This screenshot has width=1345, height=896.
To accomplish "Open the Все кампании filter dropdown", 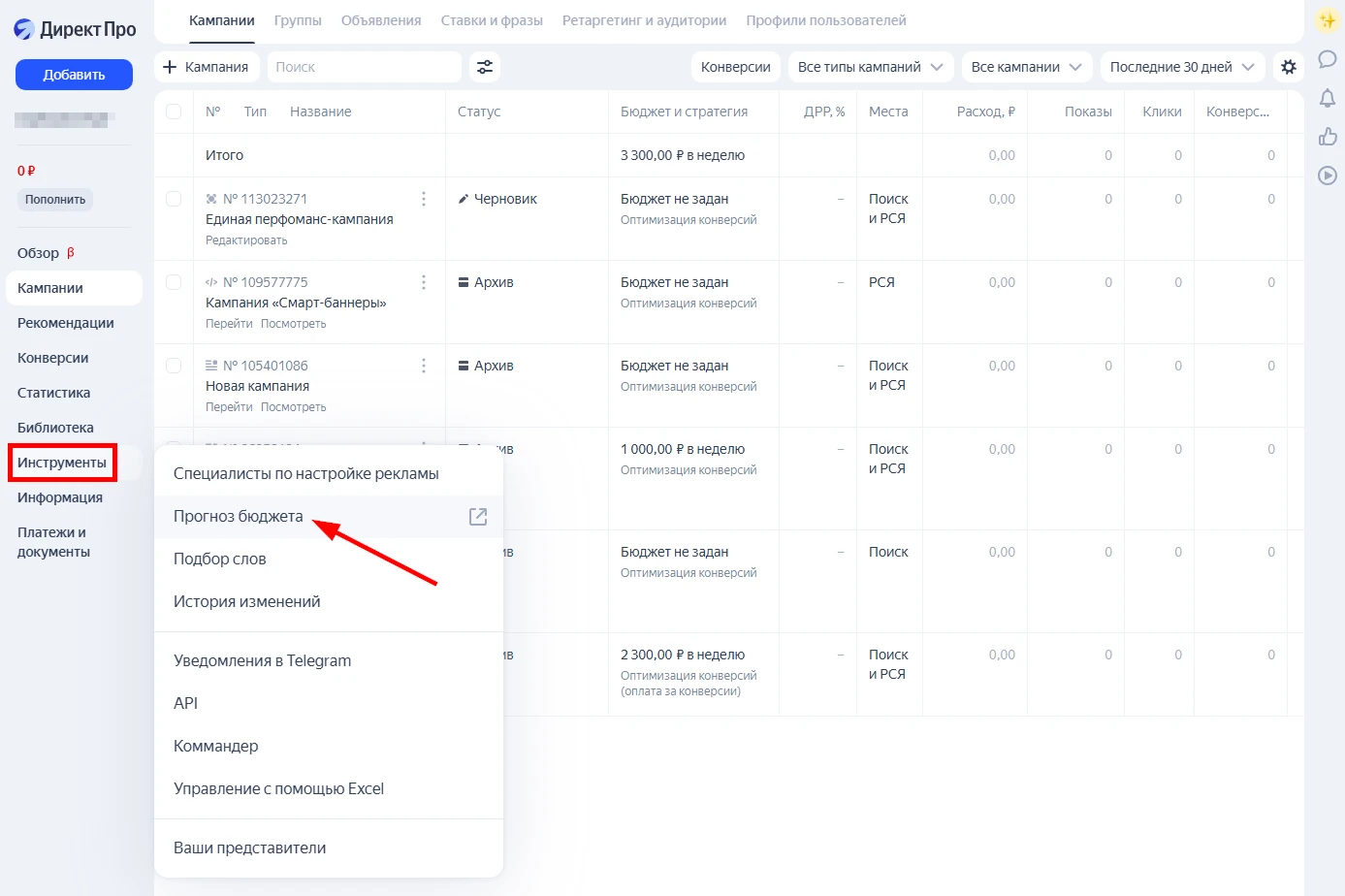I will [1026, 67].
